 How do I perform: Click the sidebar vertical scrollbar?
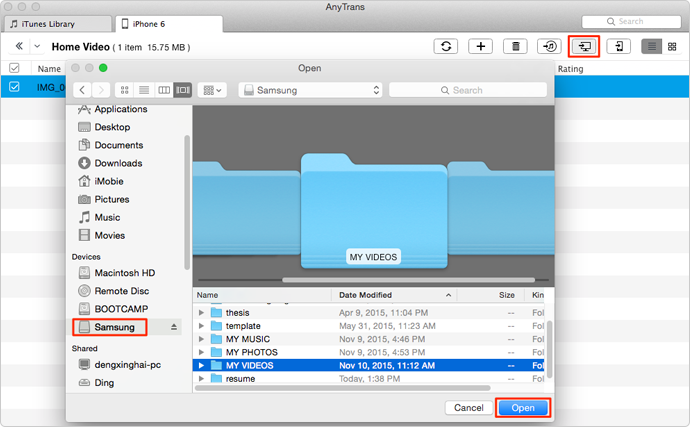(x=187, y=202)
